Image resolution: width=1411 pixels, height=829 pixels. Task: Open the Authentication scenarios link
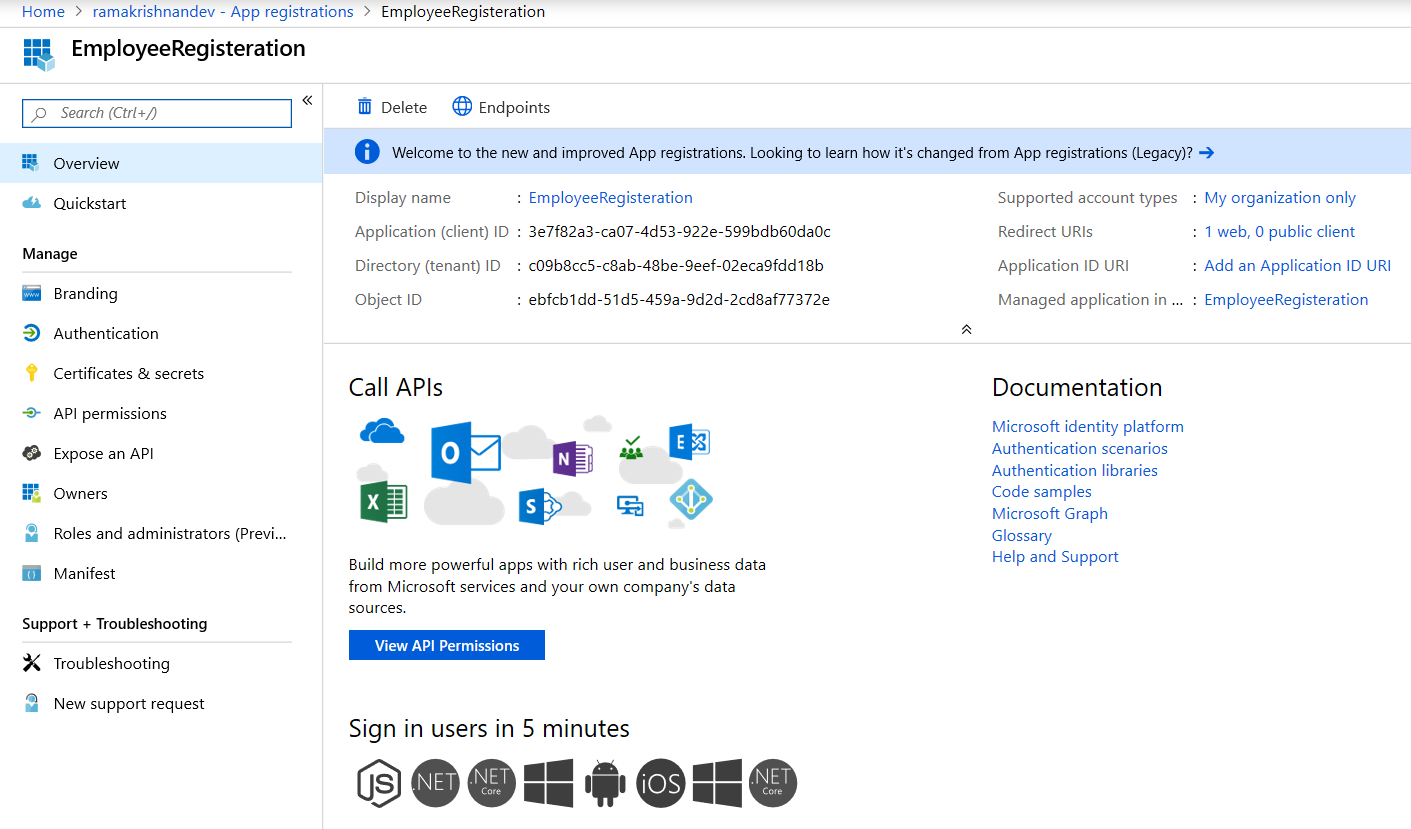1080,448
